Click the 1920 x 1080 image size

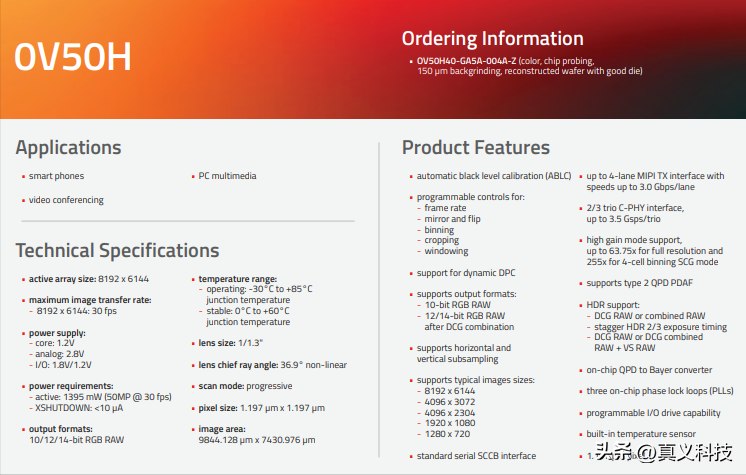[x=450, y=424]
